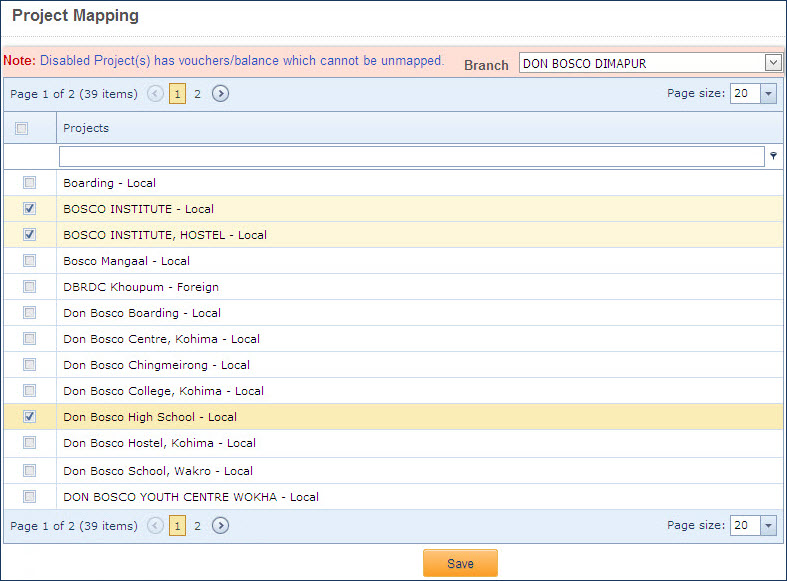Check Don Bosco Boarding - Local
This screenshot has width=787, height=581.
pyautogui.click(x=30, y=313)
